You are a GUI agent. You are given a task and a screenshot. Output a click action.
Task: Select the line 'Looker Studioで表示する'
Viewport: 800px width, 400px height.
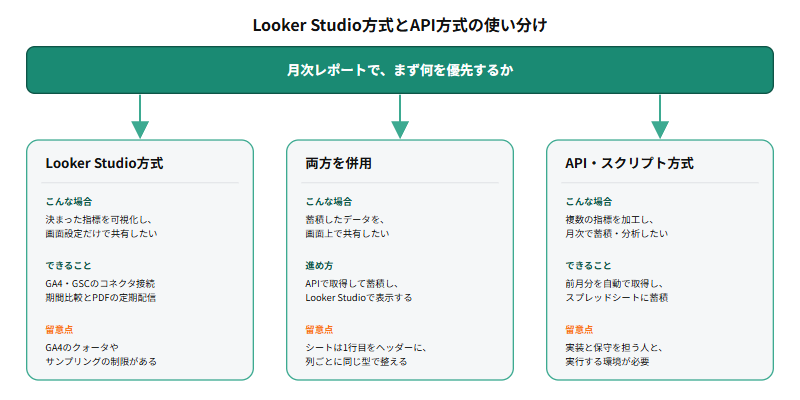click(359, 298)
